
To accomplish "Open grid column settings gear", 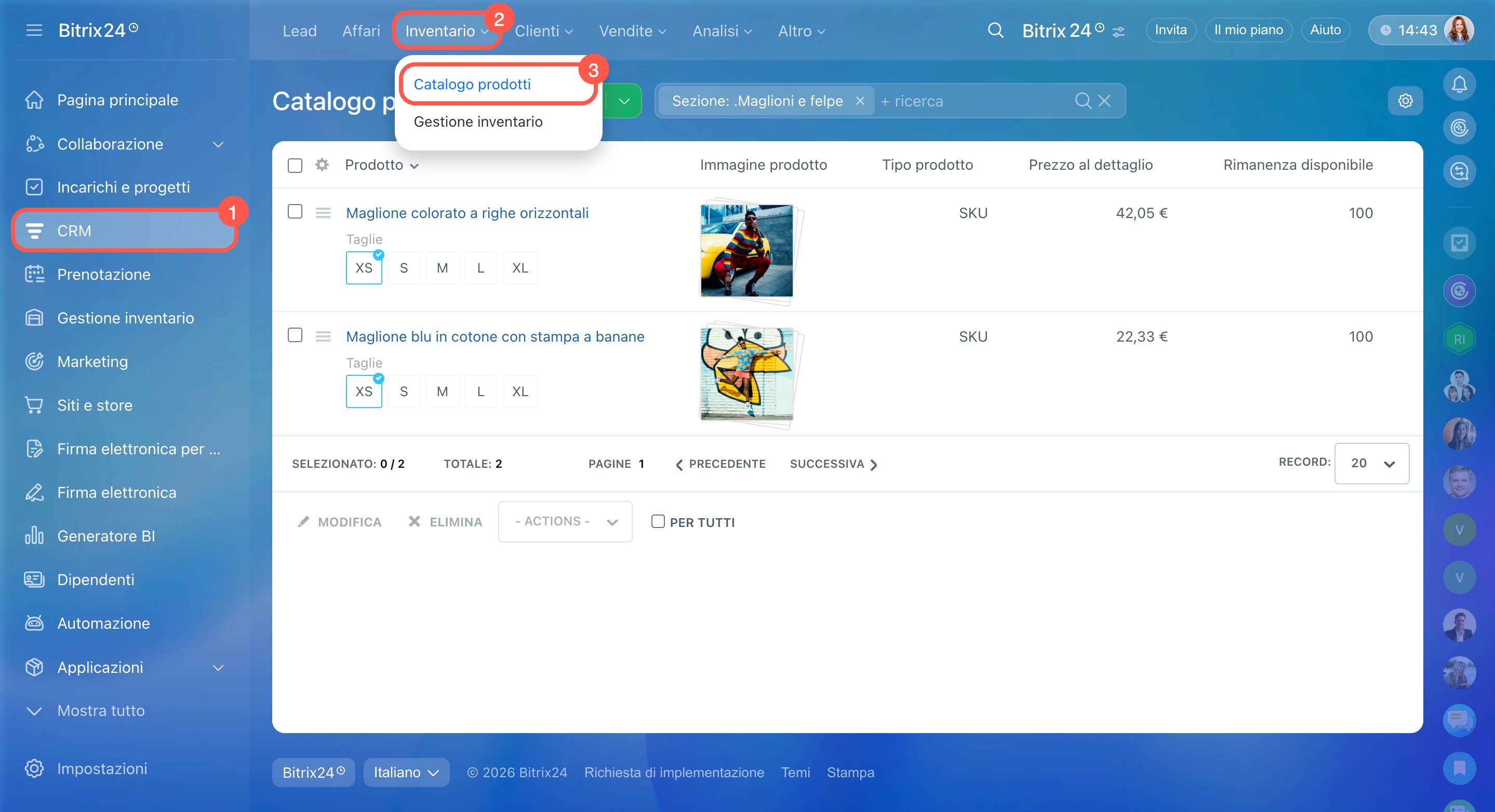I will click(x=322, y=165).
